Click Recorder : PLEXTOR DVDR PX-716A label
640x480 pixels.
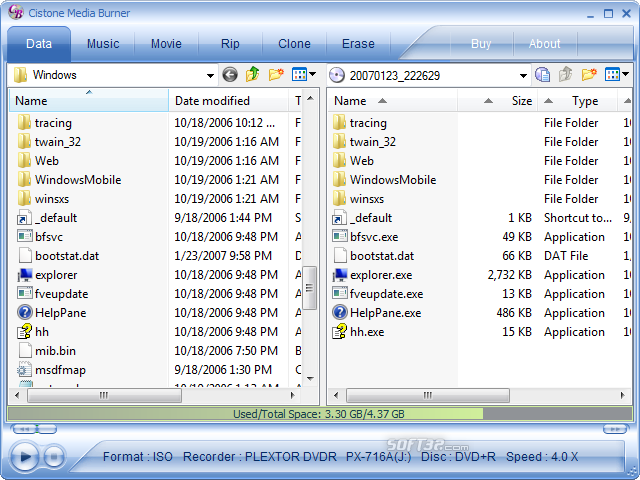(x=297, y=456)
